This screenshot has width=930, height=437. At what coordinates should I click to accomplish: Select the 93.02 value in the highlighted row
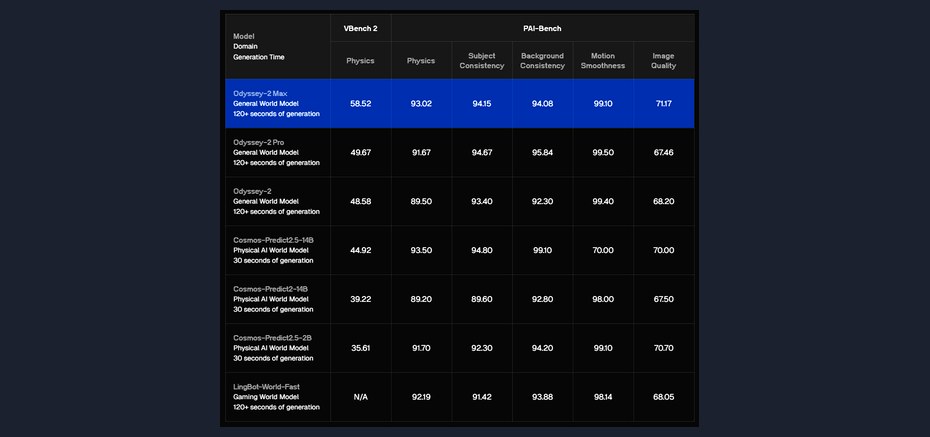click(421, 104)
